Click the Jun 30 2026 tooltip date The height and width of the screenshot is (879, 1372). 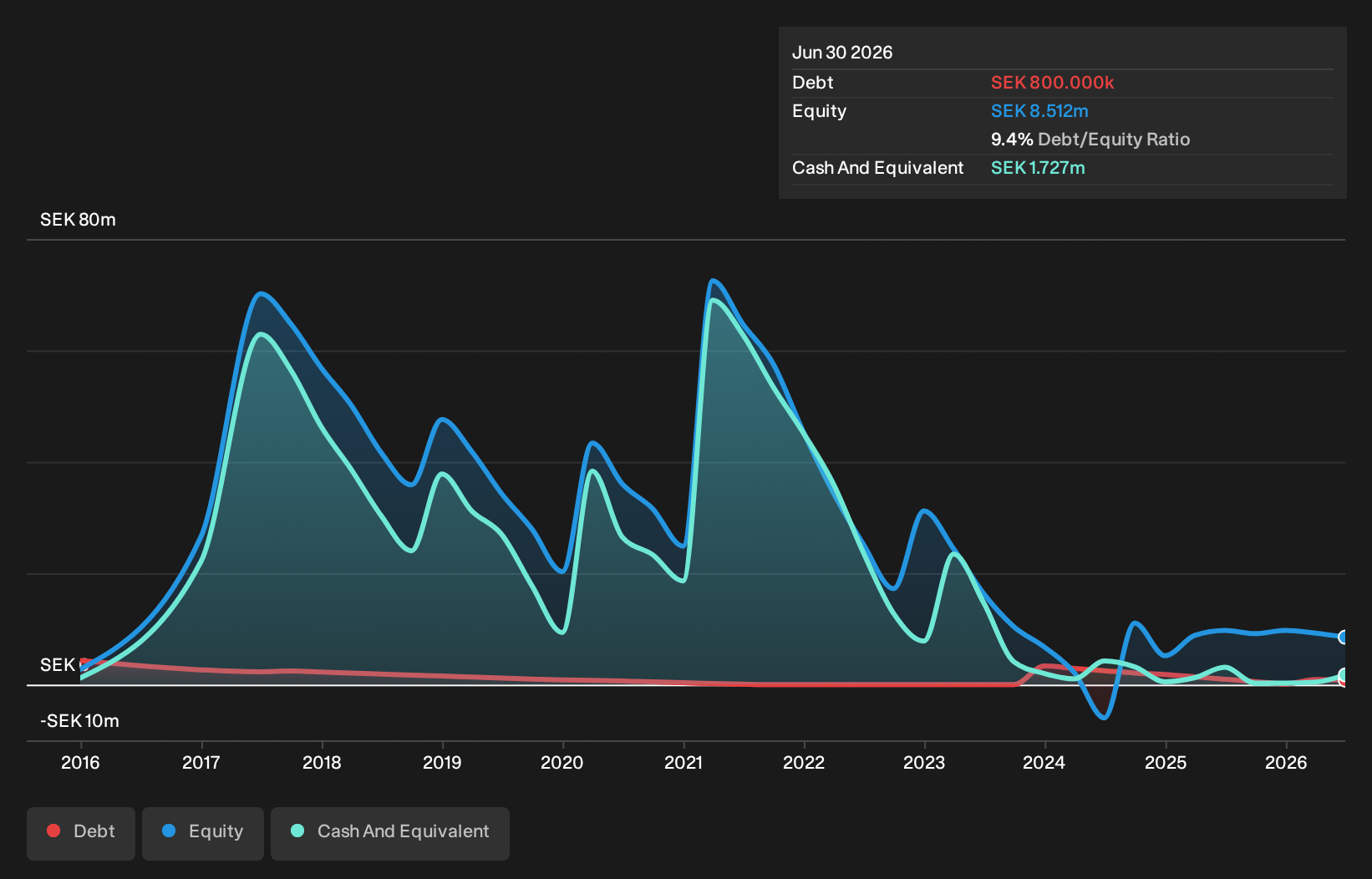click(842, 53)
